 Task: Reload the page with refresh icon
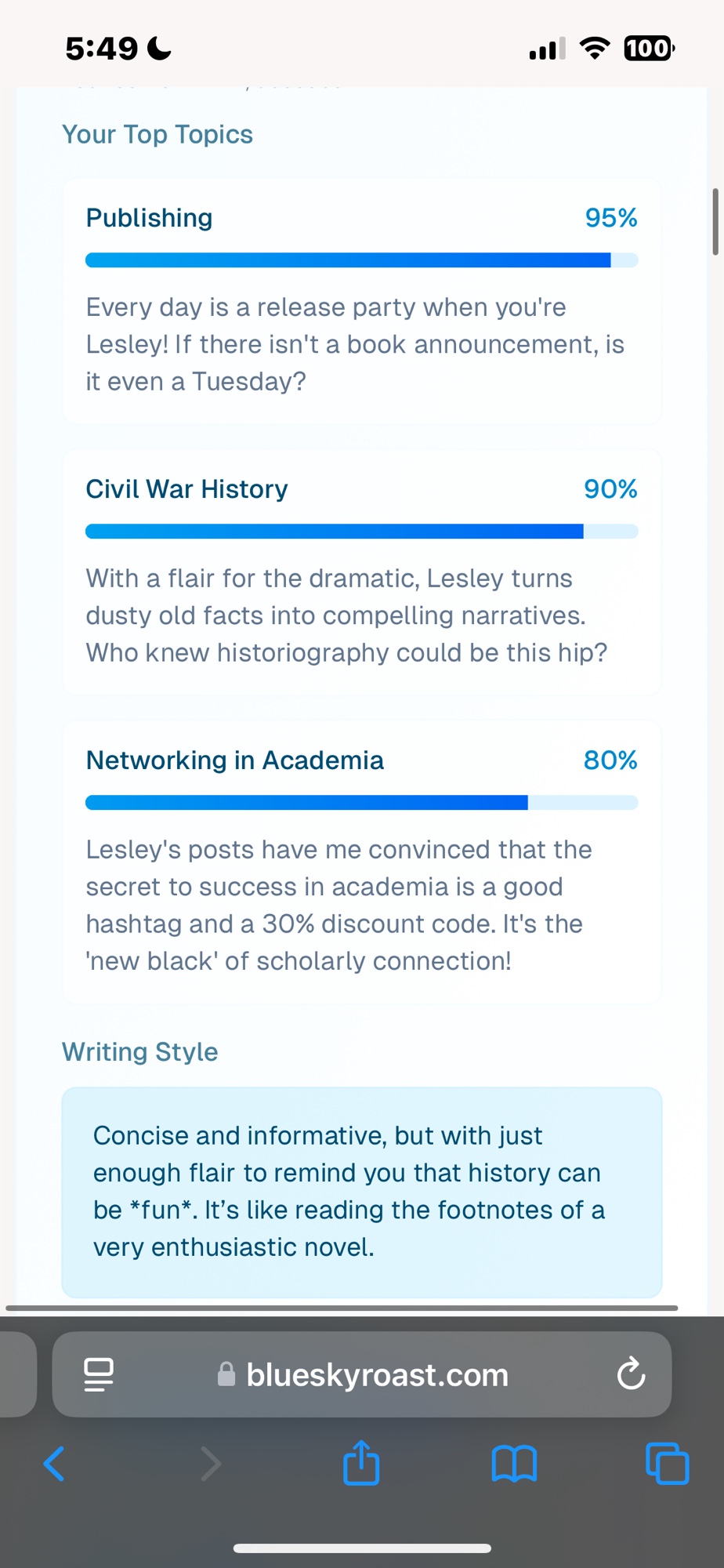pyautogui.click(x=631, y=1374)
